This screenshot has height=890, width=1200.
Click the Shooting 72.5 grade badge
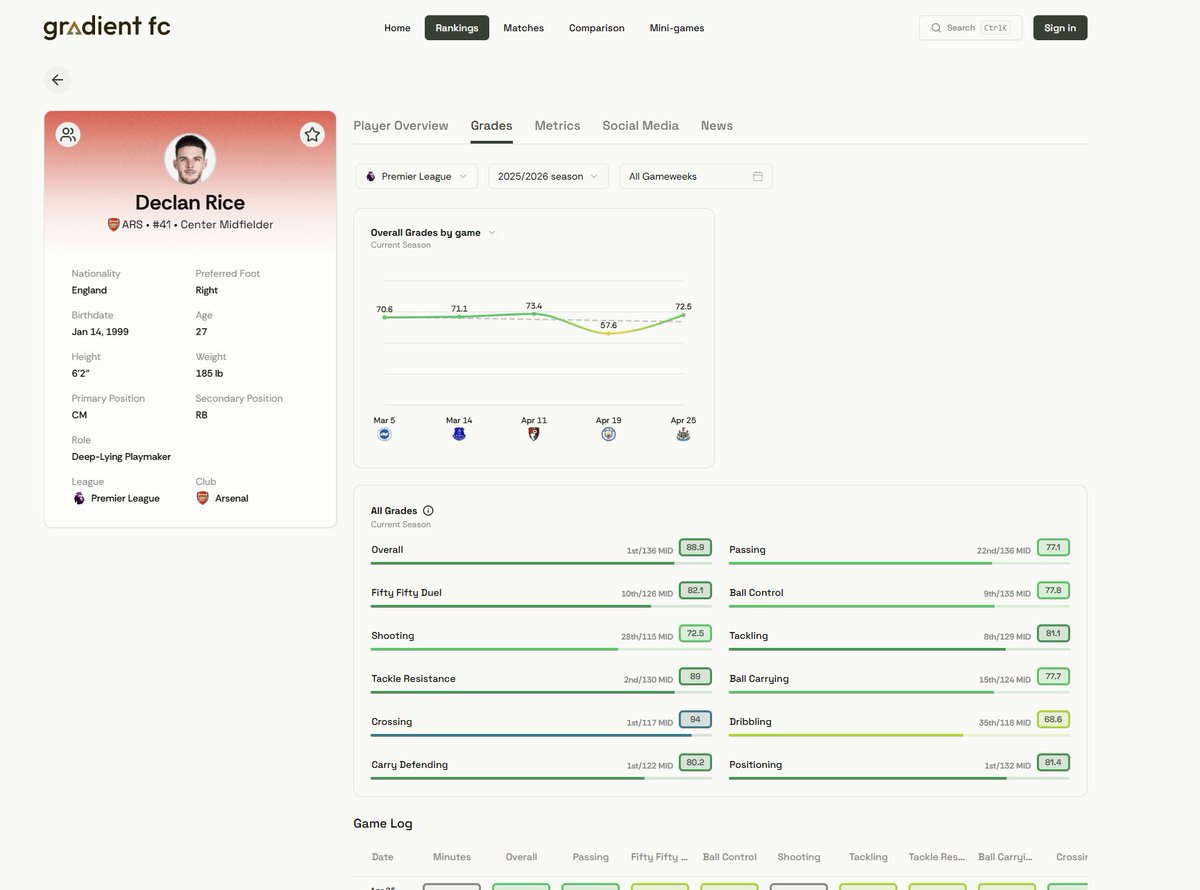tap(695, 633)
